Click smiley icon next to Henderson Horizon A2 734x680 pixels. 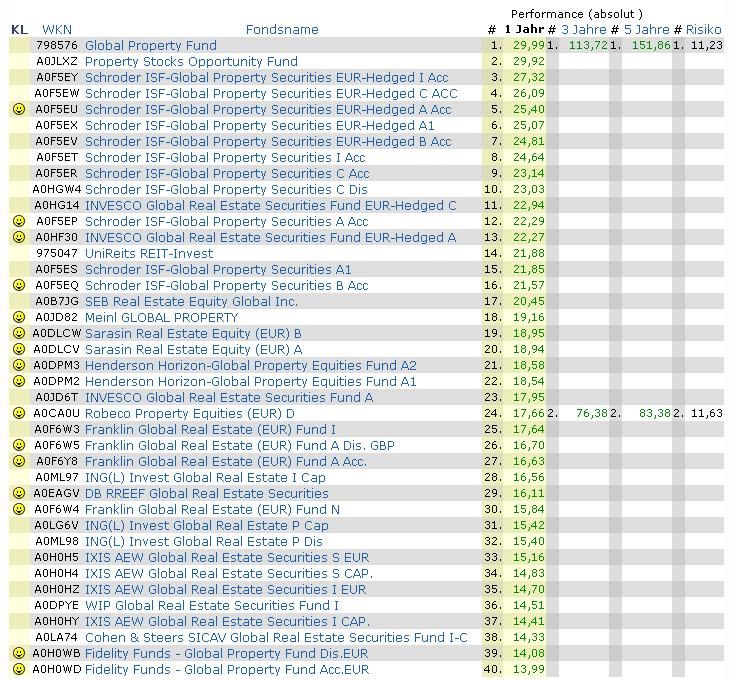[19, 365]
